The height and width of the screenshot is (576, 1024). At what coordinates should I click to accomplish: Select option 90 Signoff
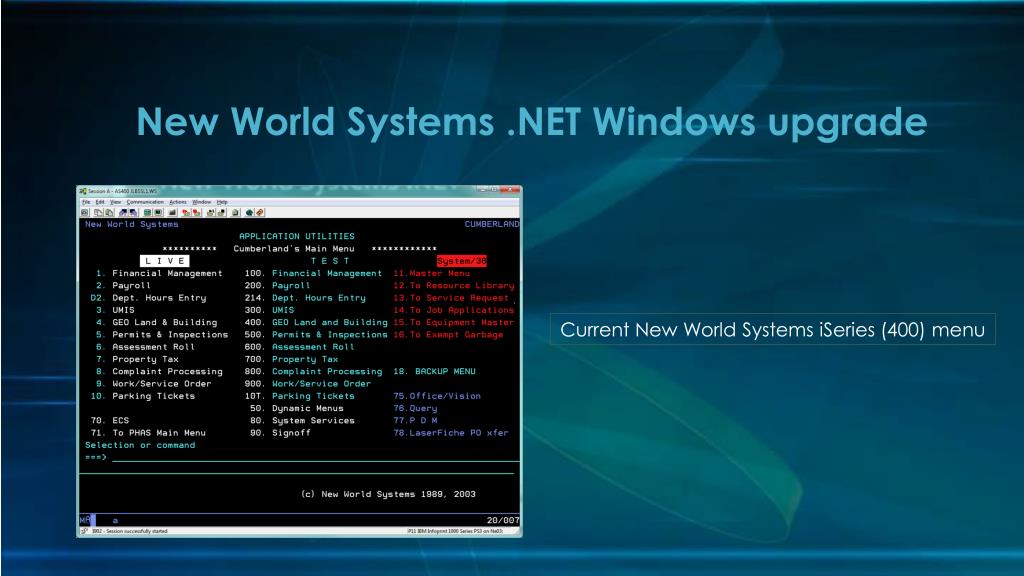click(281, 432)
